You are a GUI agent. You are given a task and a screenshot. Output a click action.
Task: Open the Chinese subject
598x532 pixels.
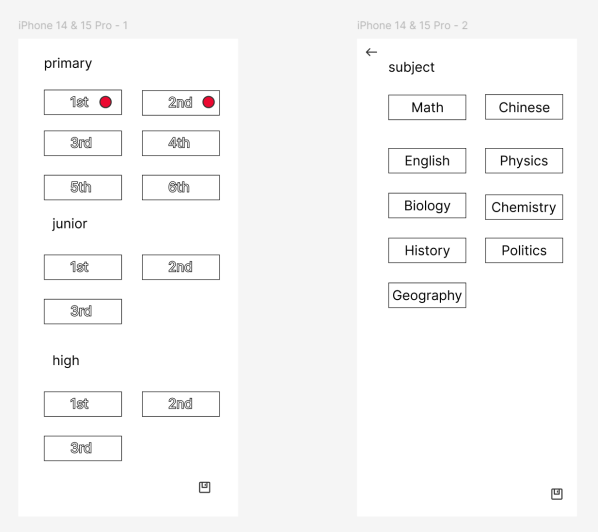[524, 107]
